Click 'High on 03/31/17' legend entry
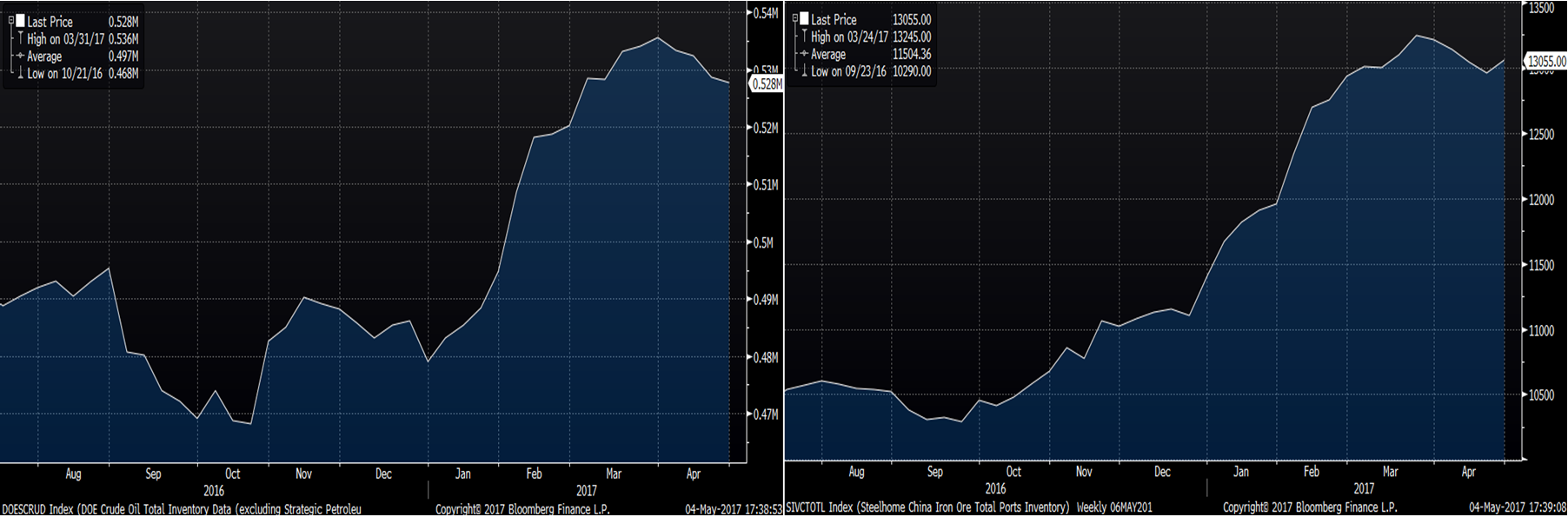The height and width of the screenshot is (517, 1568). tap(65, 39)
